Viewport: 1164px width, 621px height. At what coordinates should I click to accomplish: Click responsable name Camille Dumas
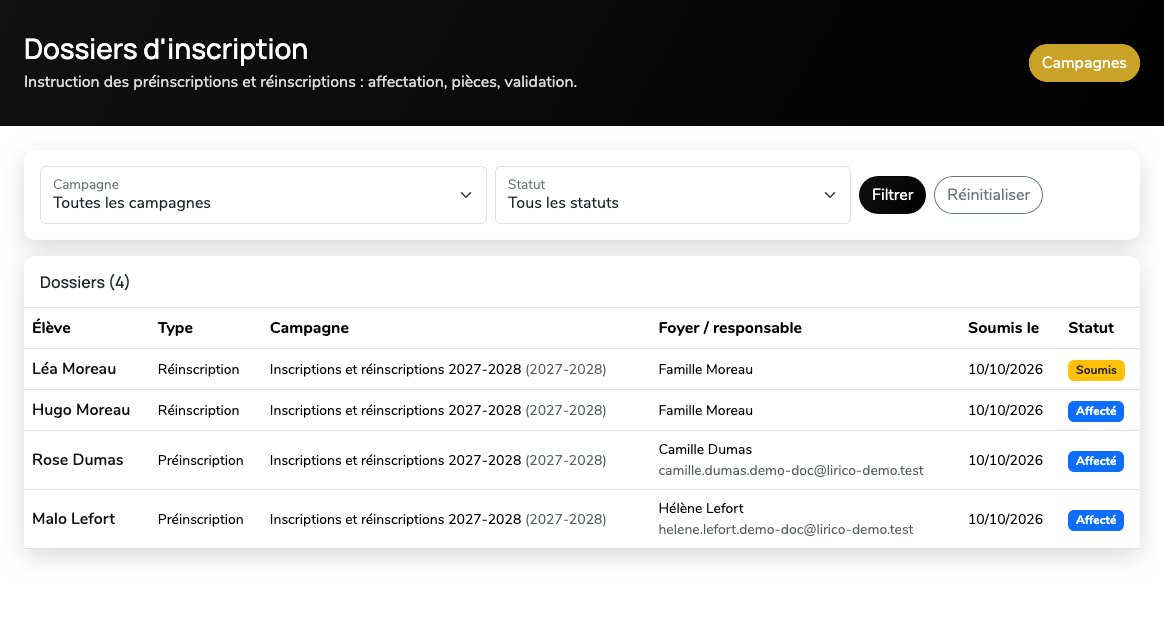point(705,450)
